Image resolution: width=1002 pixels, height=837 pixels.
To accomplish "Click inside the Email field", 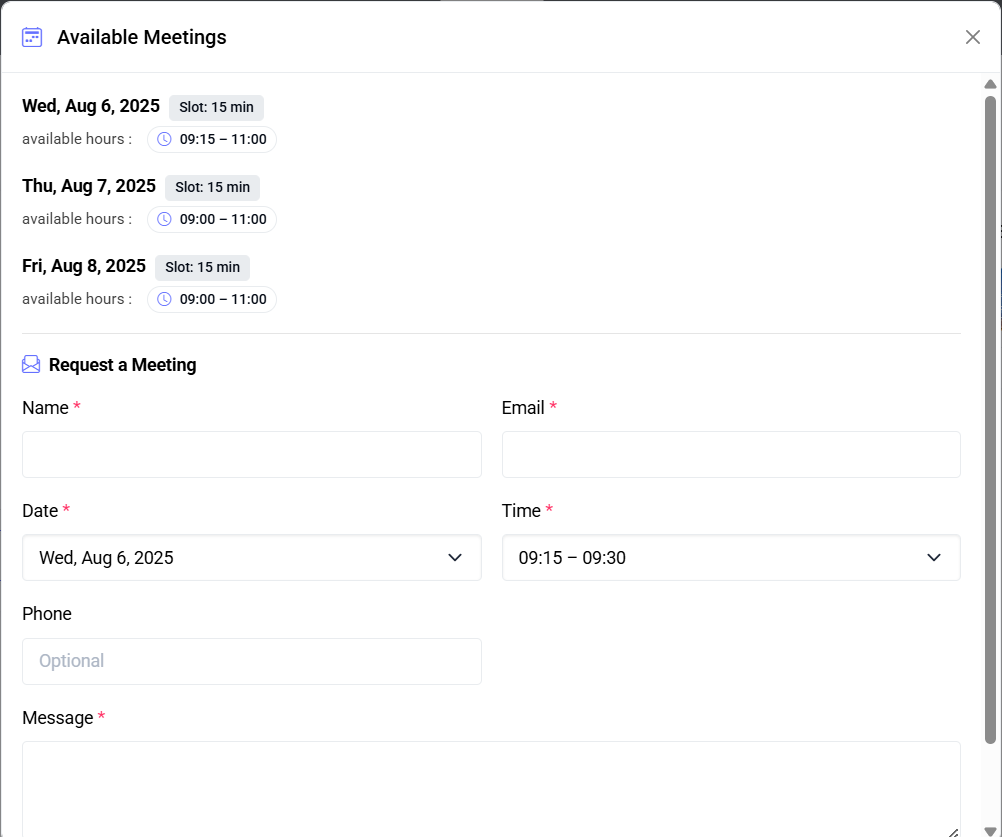I will [731, 454].
